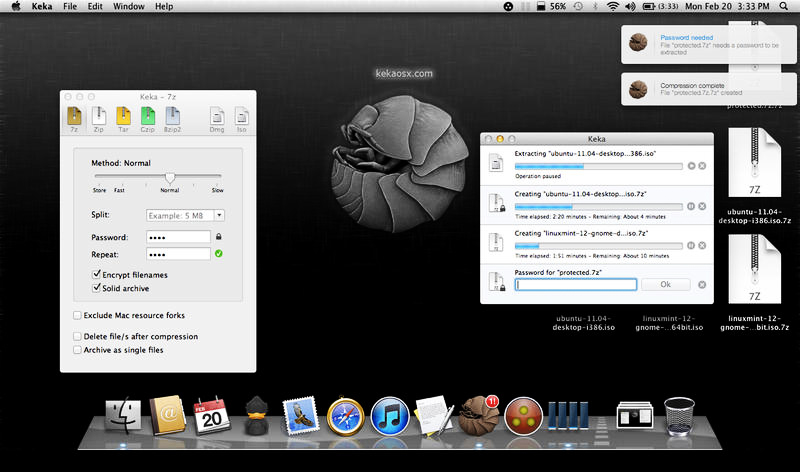Uncheck Encrypt filenames
The width and height of the screenshot is (800, 472).
tap(96, 274)
